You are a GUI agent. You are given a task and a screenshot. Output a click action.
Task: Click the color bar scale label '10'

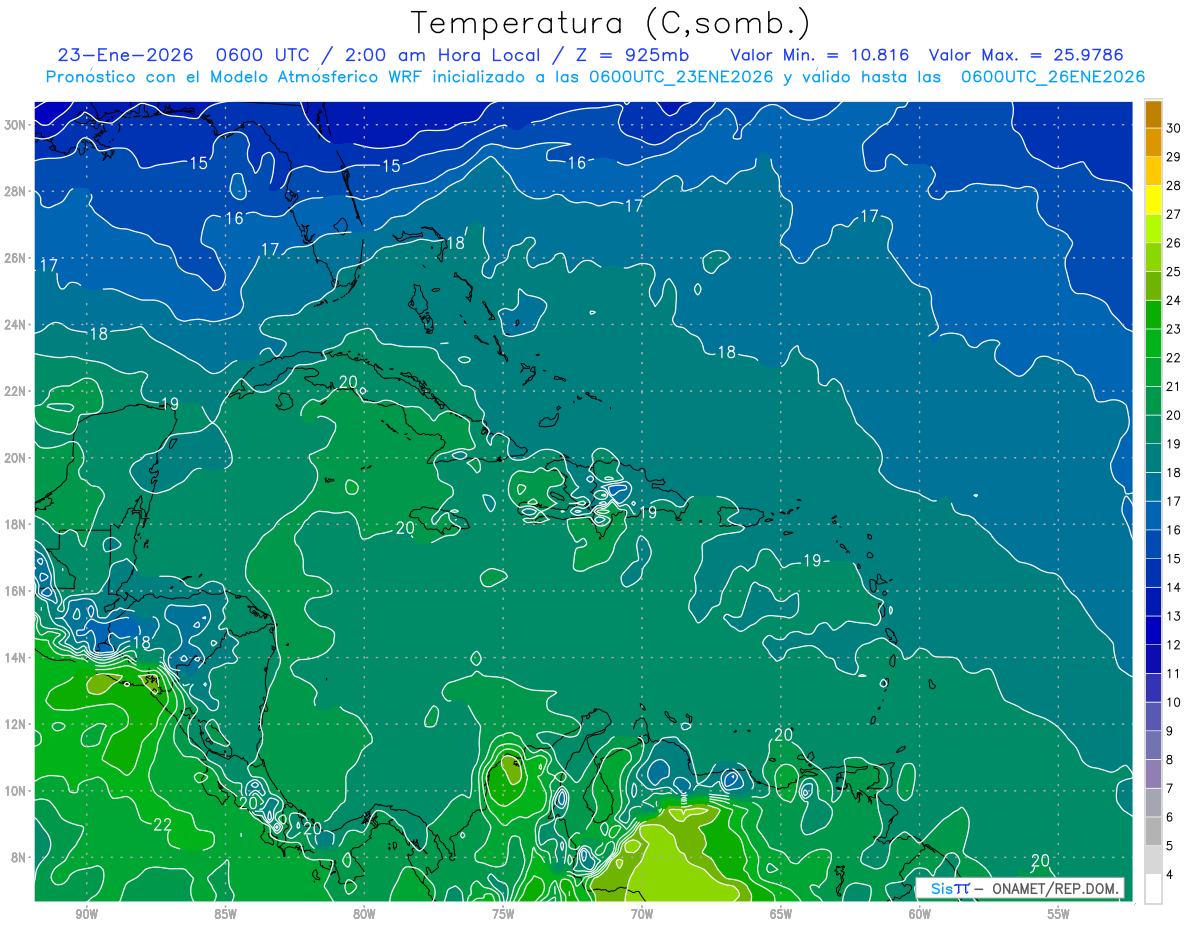pos(1174,702)
